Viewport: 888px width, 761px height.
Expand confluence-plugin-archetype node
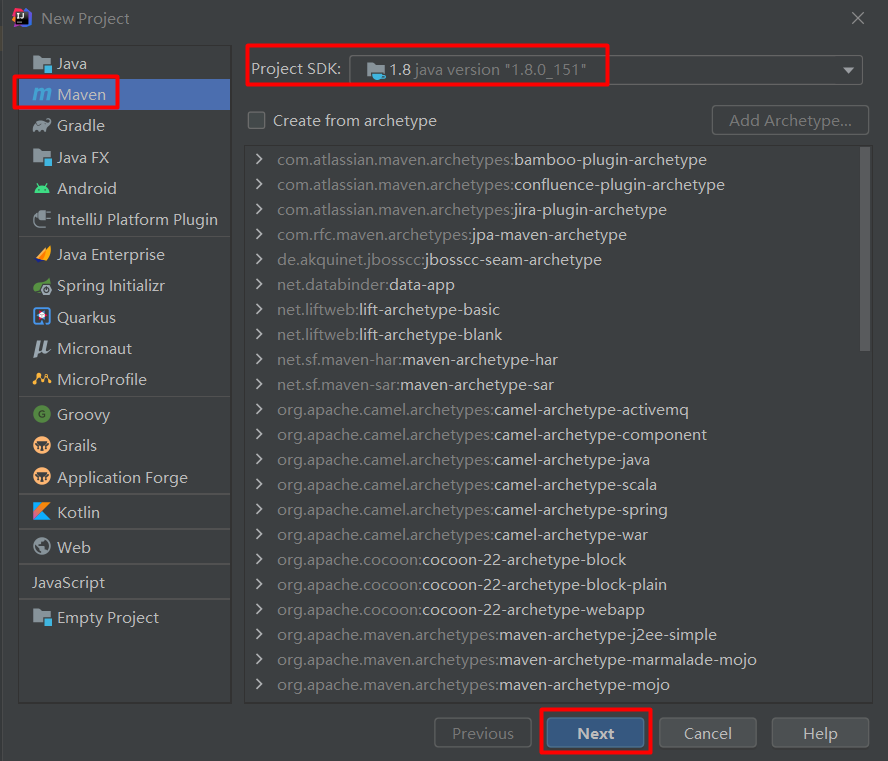[259, 184]
